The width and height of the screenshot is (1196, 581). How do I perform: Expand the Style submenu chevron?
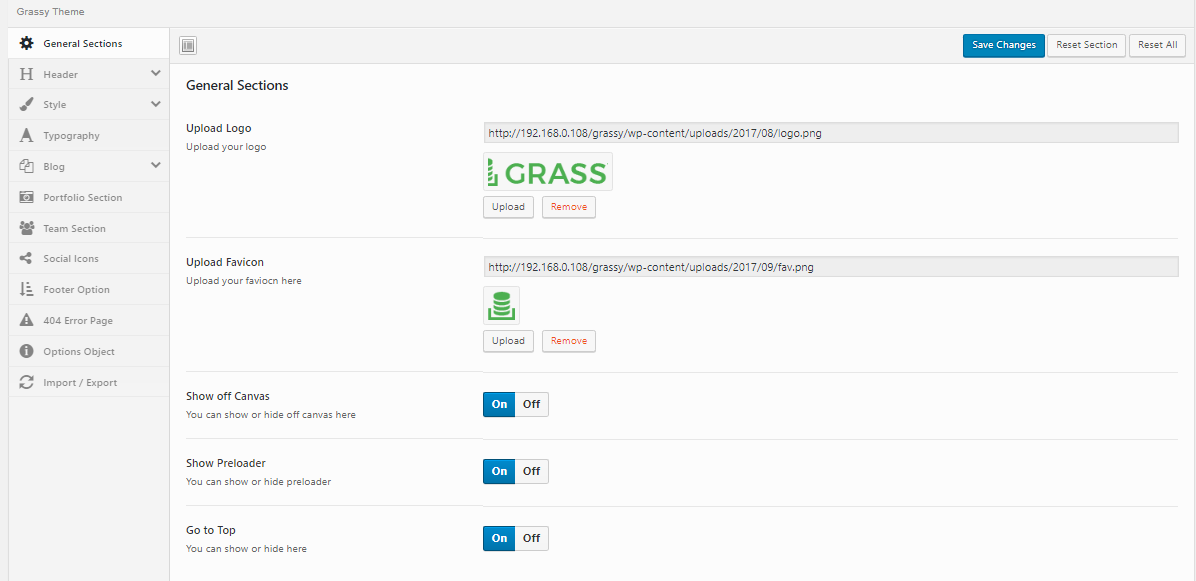click(x=156, y=104)
